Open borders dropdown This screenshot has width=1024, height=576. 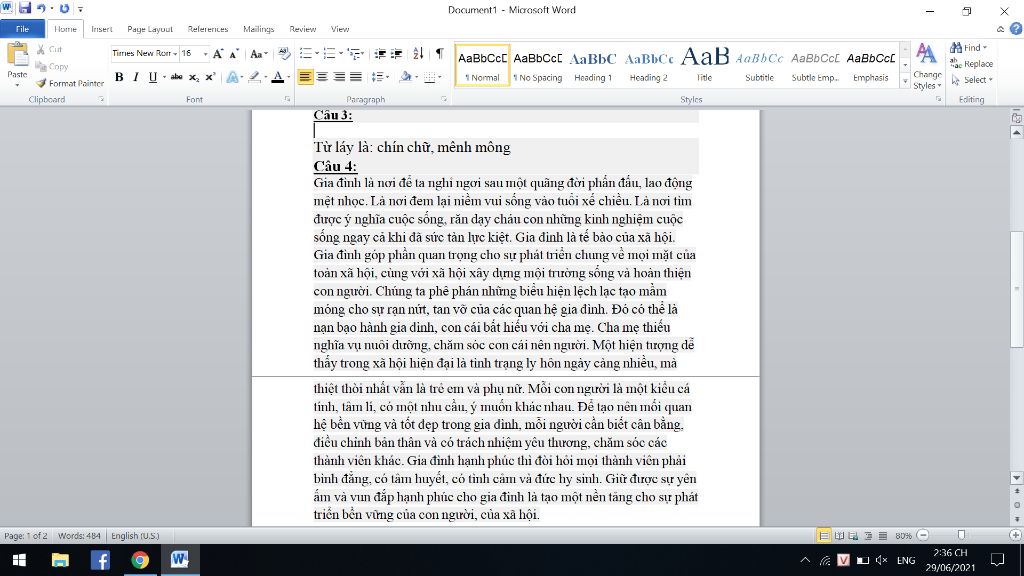coord(440,77)
